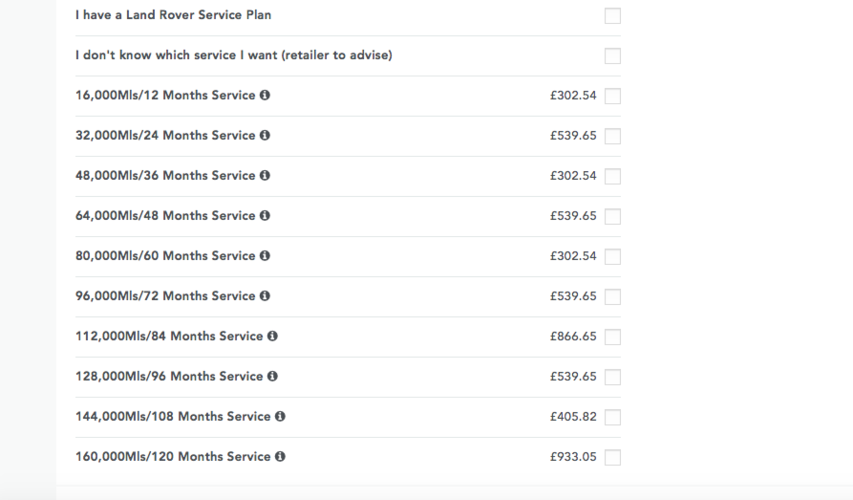The width and height of the screenshot is (853, 500).
Task: Show info for 32,000Mls/24 Months Service
Action: point(265,135)
